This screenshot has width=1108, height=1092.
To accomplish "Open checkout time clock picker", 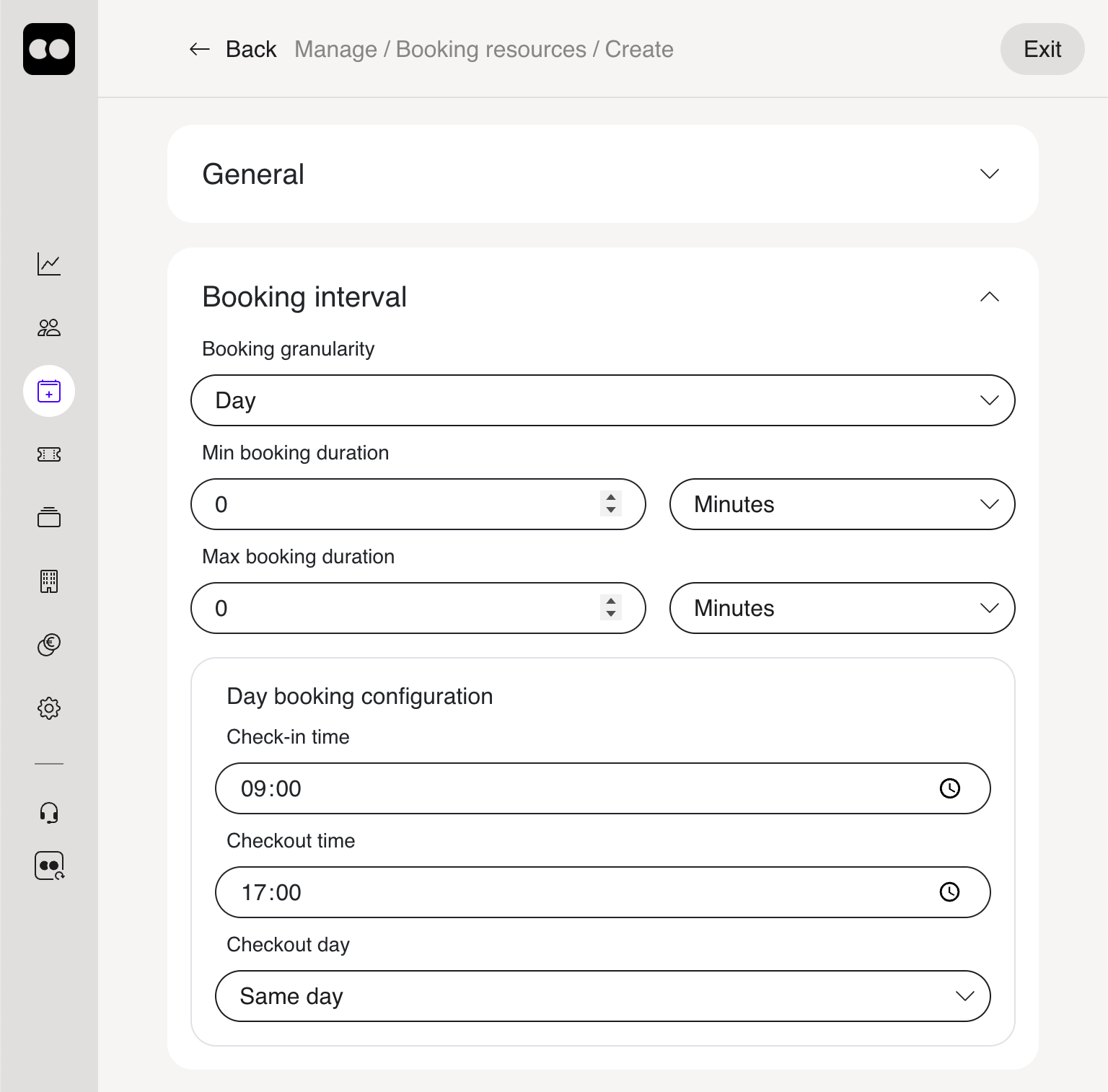I will (x=950, y=892).
